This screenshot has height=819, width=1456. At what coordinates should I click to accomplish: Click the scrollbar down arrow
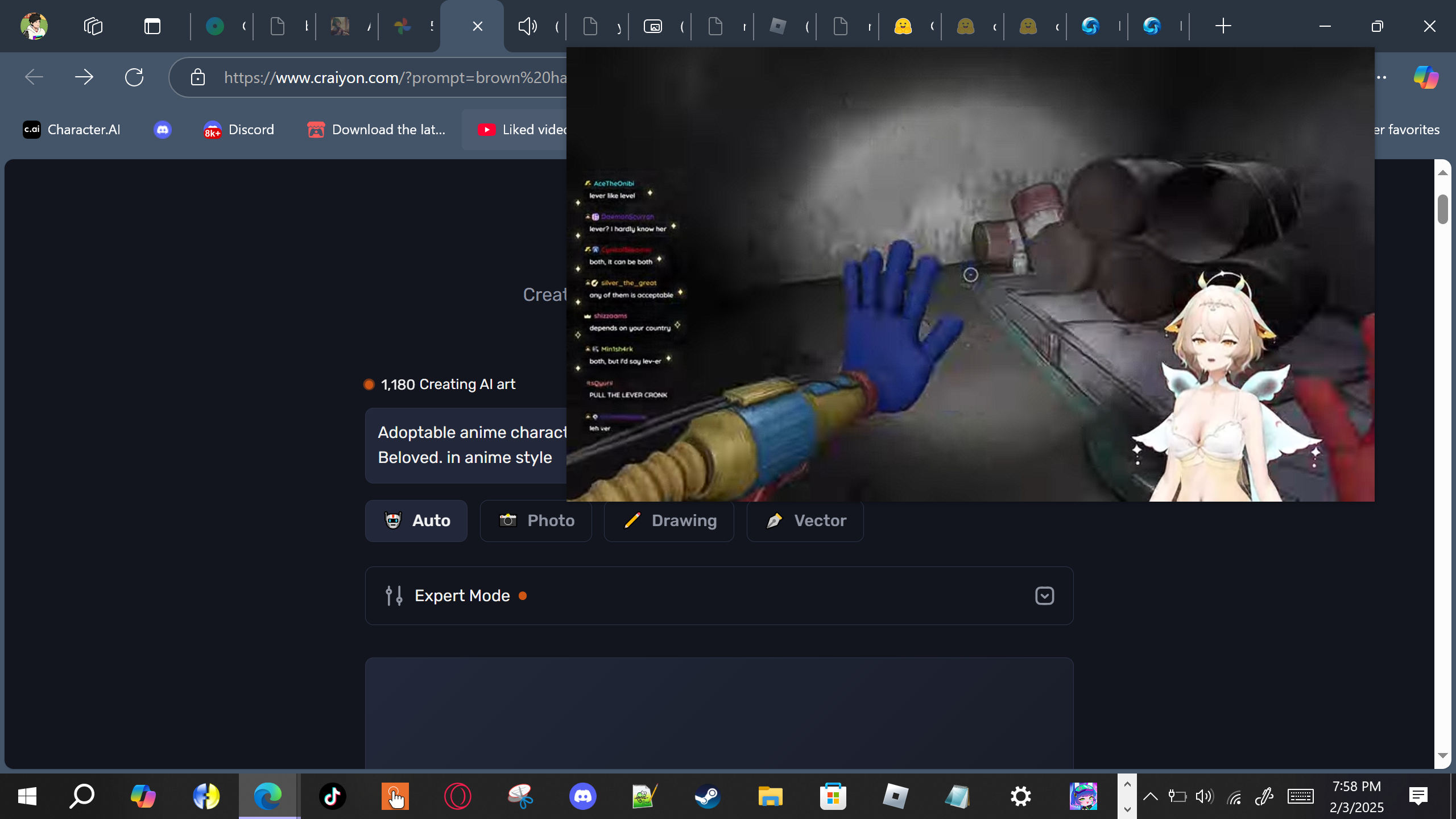point(1442,755)
